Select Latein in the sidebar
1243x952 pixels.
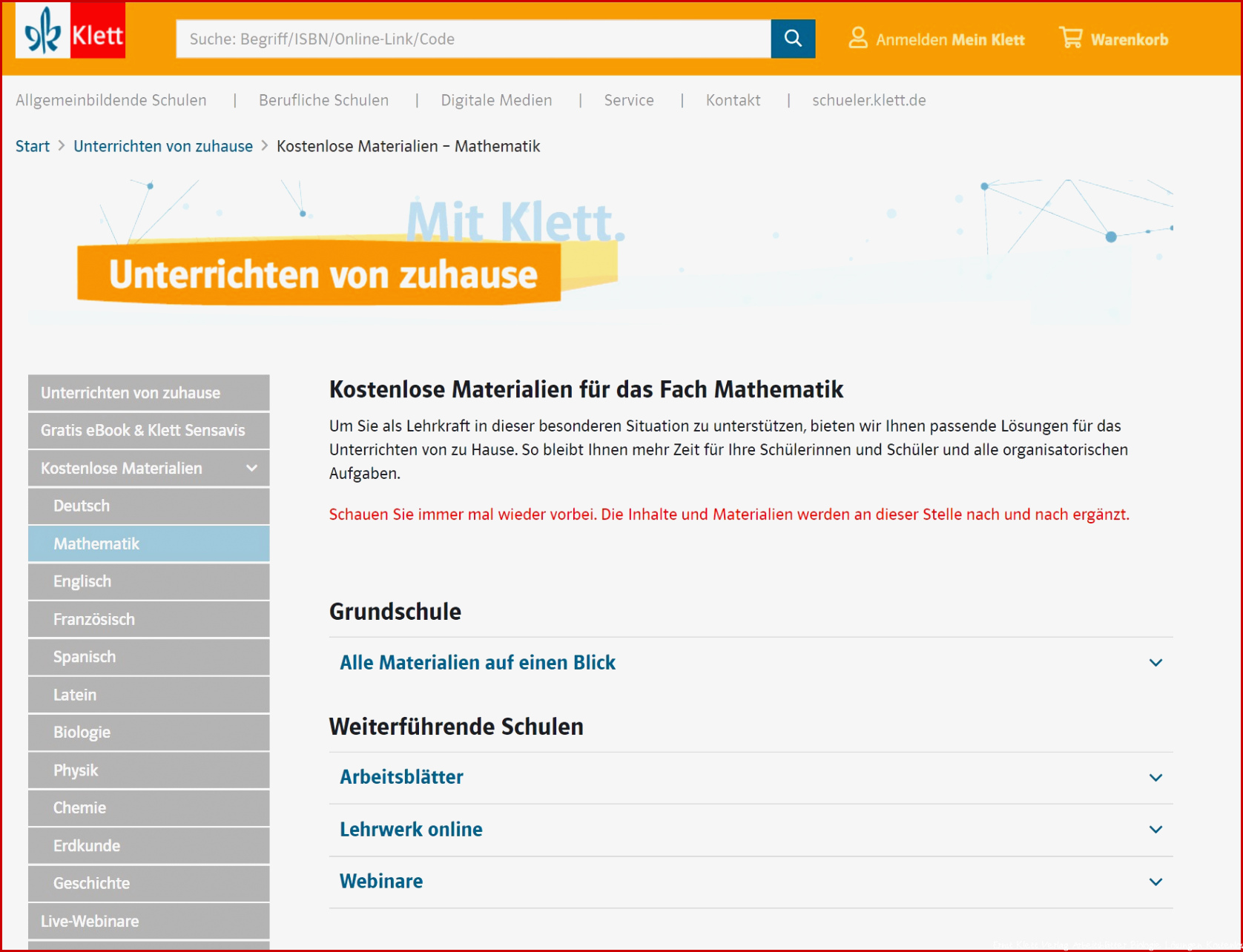(148, 695)
